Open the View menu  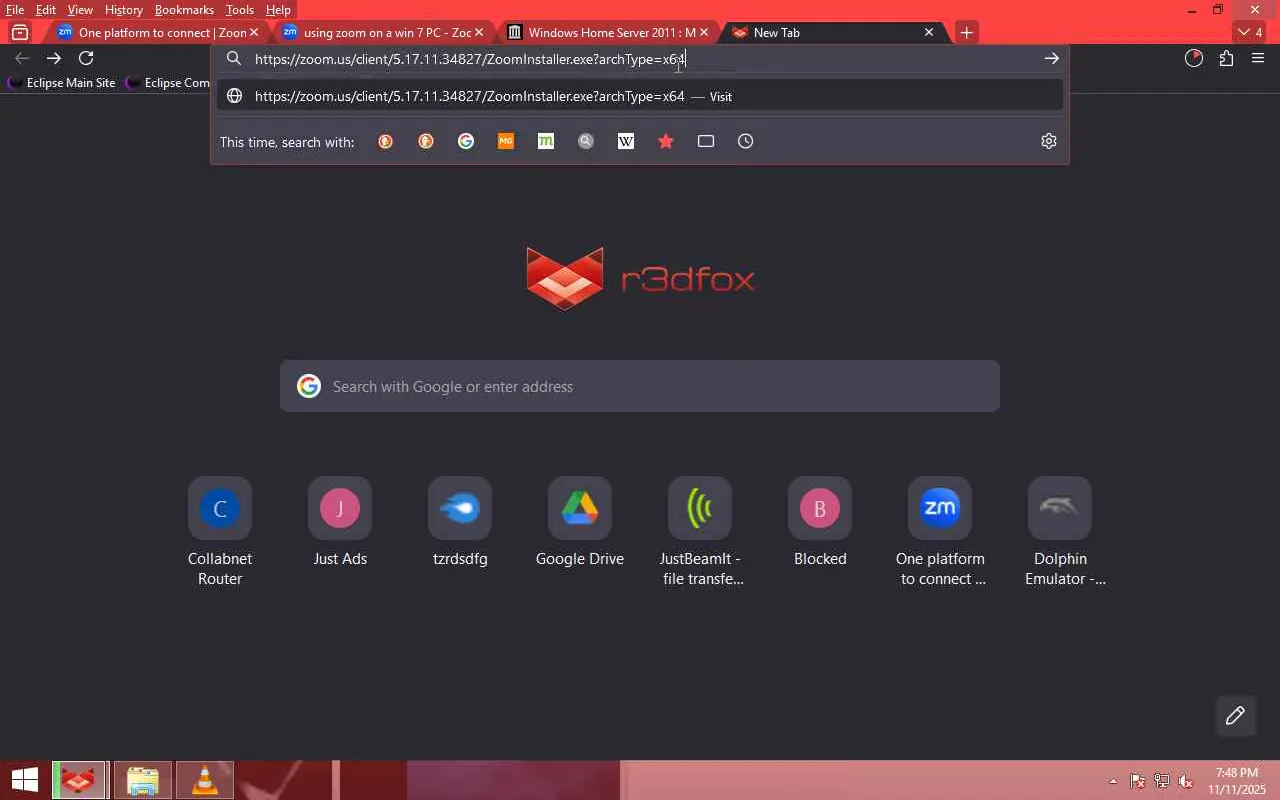[x=80, y=10]
